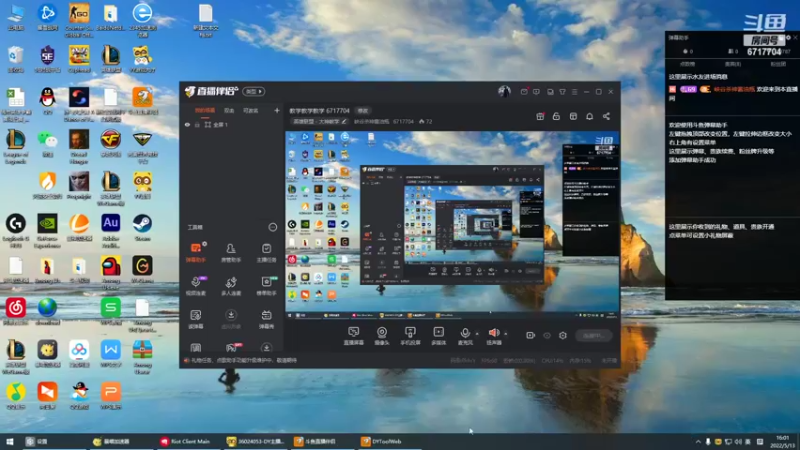The width and height of the screenshot is (800, 450).
Task: Select the second scene tab
Action: point(229,110)
